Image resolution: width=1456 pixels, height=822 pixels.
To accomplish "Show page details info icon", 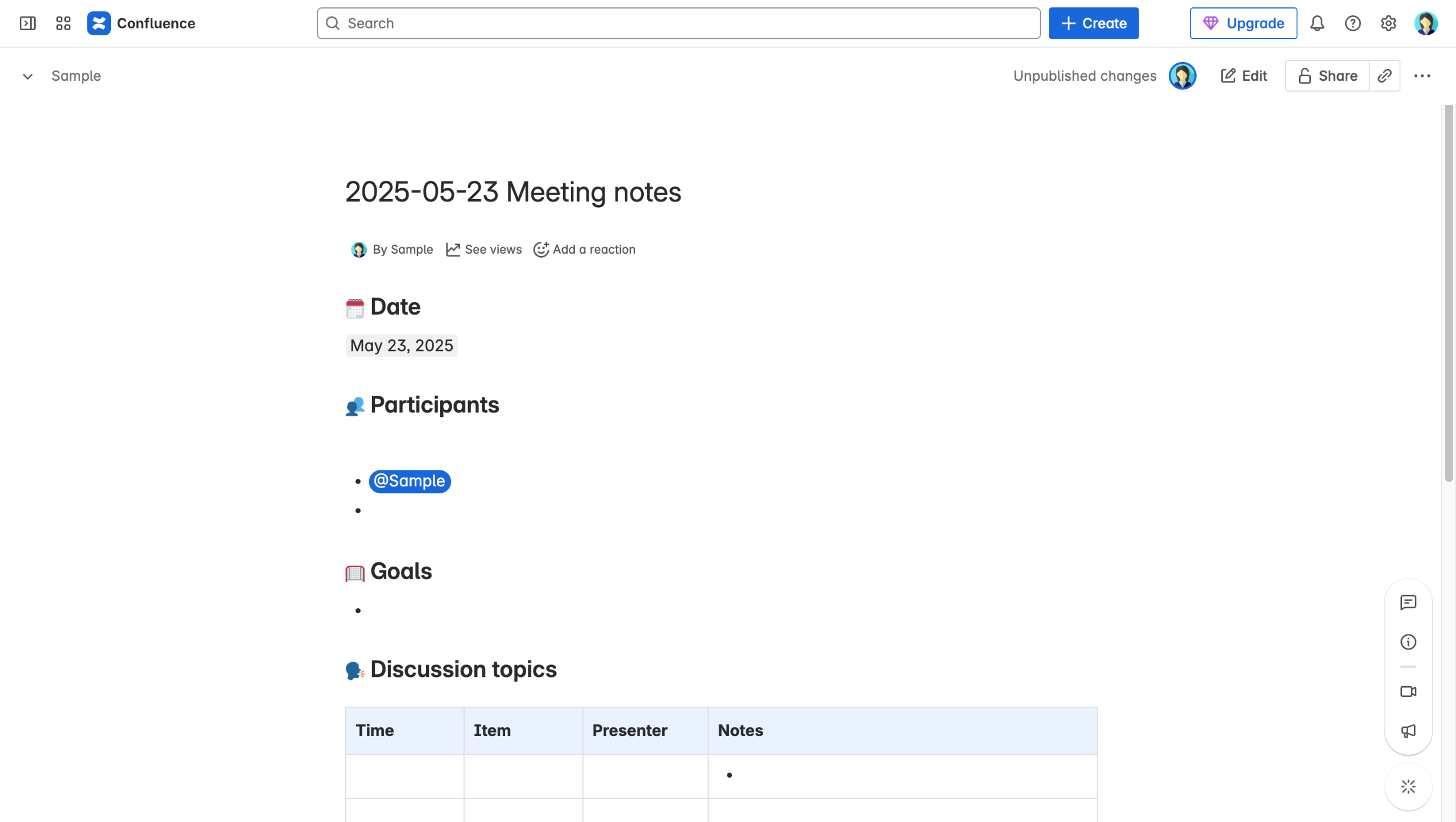I will point(1408,642).
